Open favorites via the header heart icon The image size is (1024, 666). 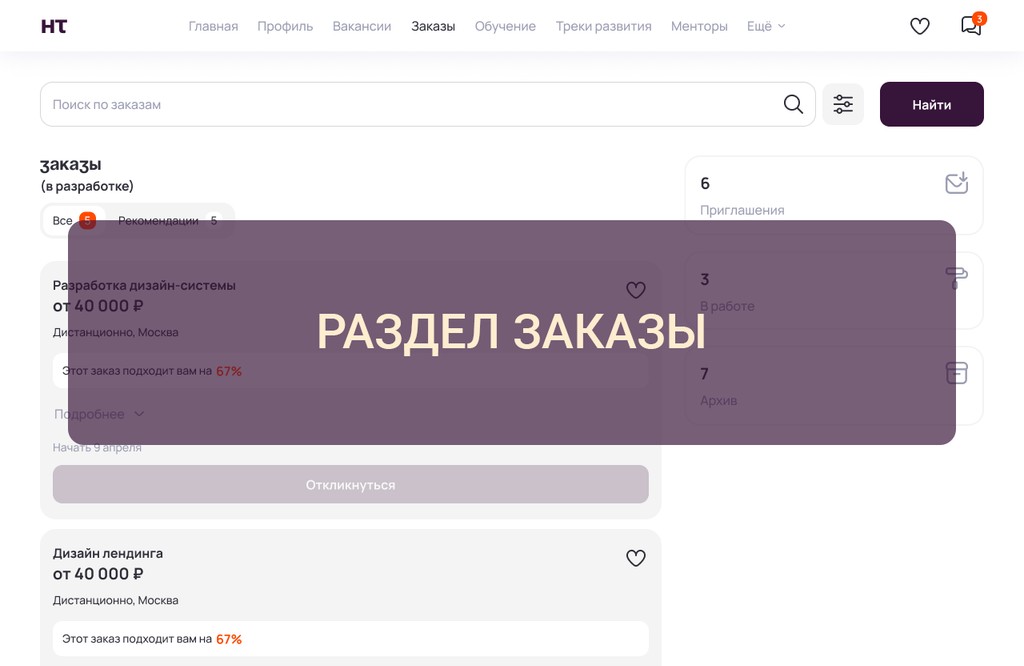(920, 26)
